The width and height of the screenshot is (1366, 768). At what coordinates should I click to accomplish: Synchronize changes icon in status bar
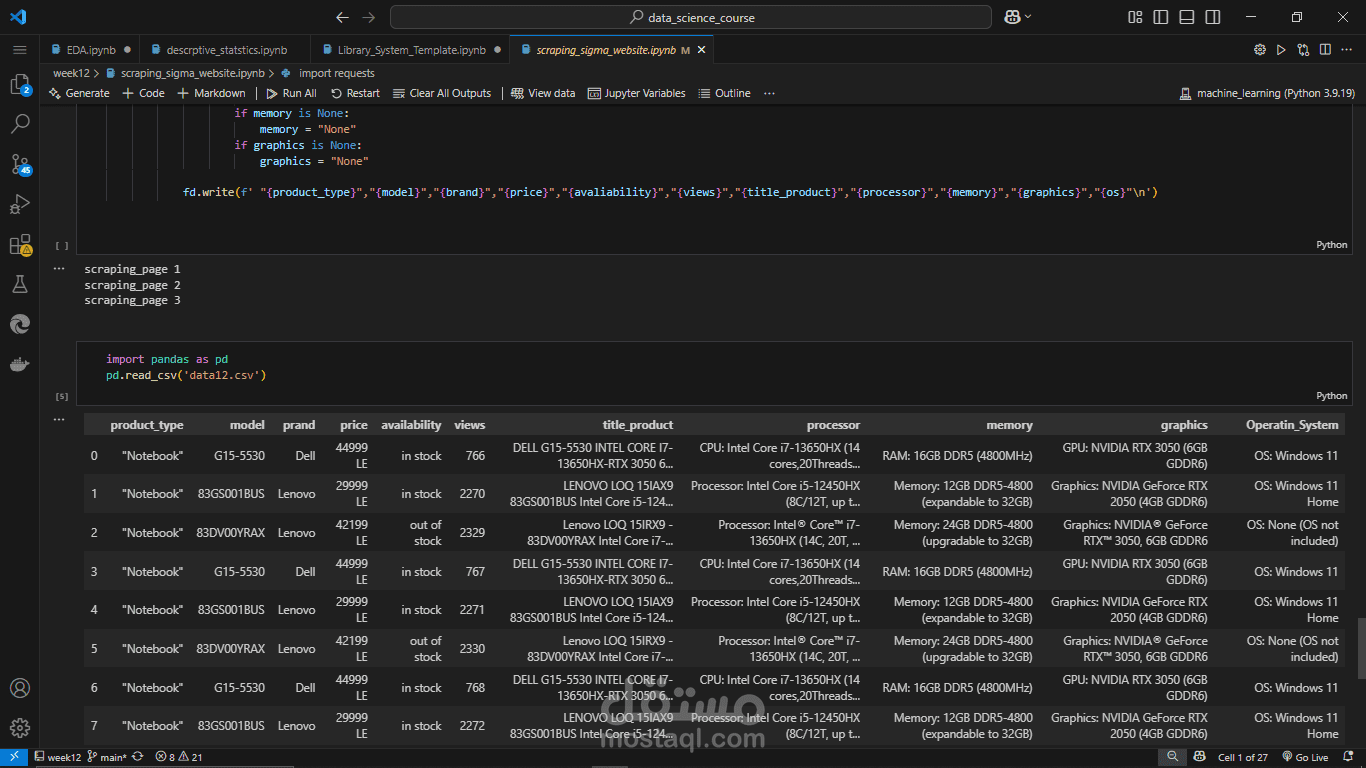pos(138,757)
